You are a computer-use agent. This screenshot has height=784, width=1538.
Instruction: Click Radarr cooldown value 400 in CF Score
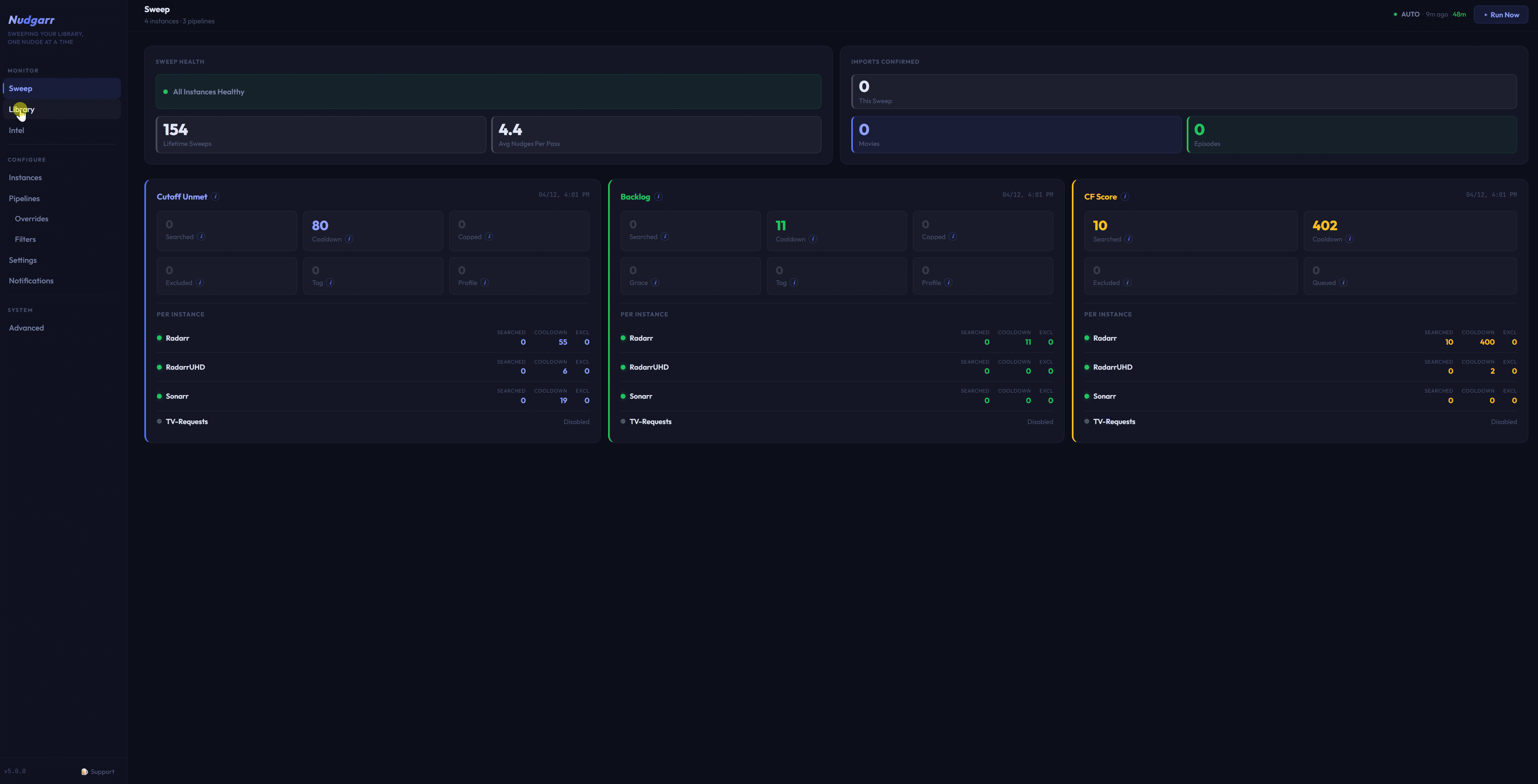[x=1487, y=343]
